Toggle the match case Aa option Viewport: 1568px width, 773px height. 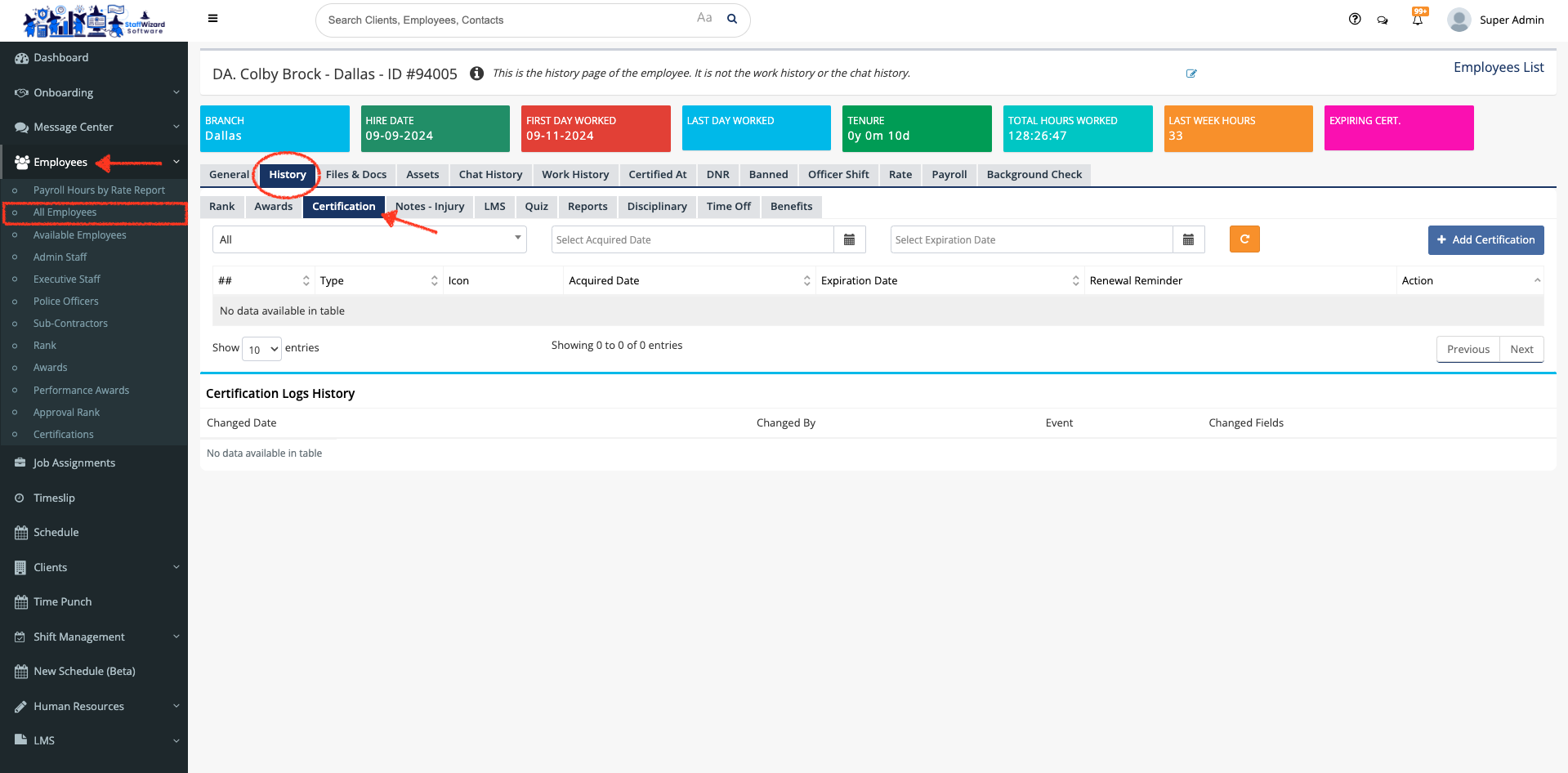point(704,18)
